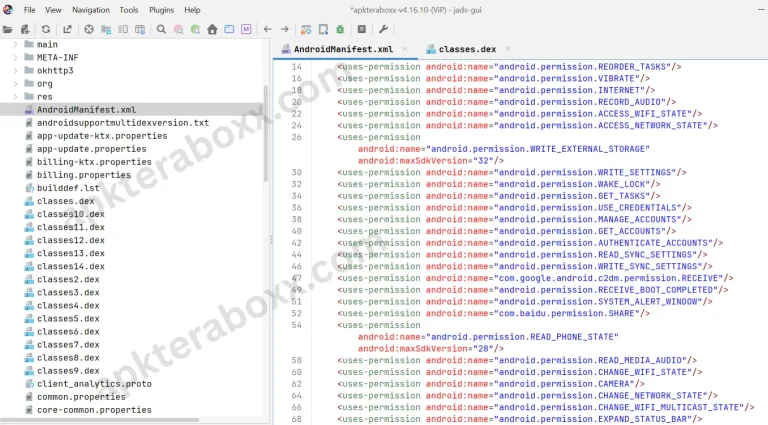Open the Tools menu

tap(129, 10)
